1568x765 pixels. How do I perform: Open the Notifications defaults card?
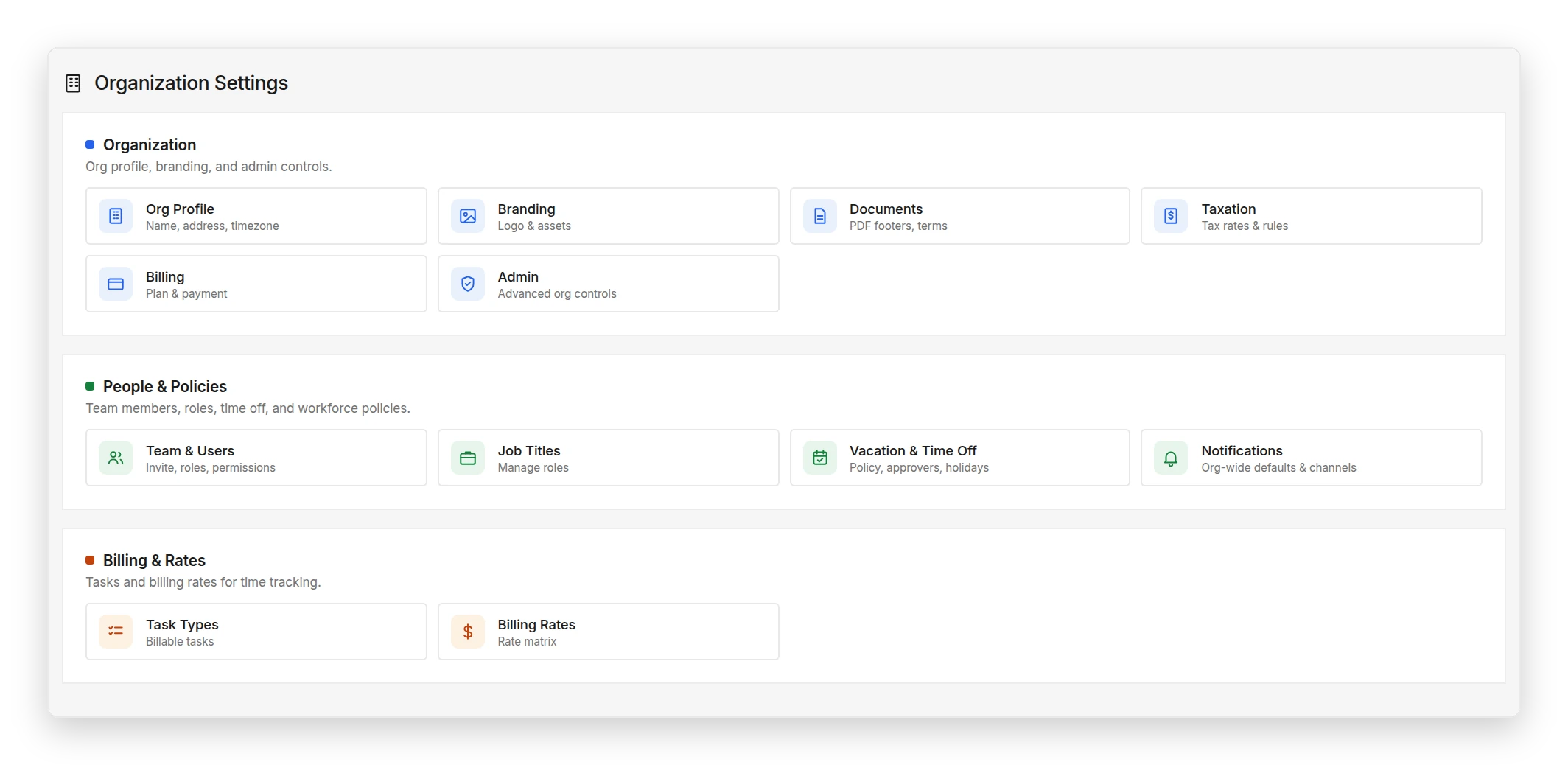pos(1312,458)
